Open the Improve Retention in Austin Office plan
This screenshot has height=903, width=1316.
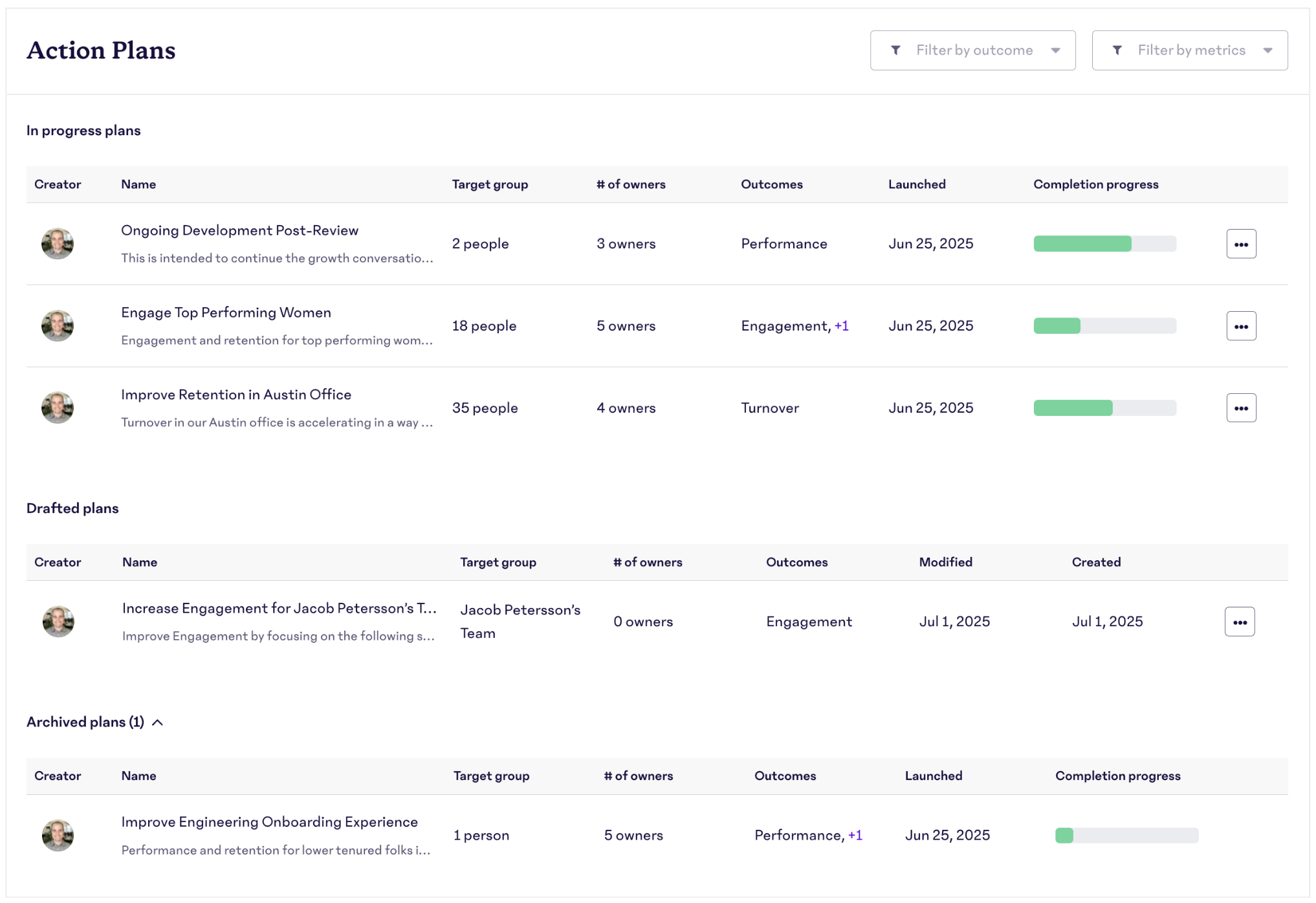coord(236,395)
